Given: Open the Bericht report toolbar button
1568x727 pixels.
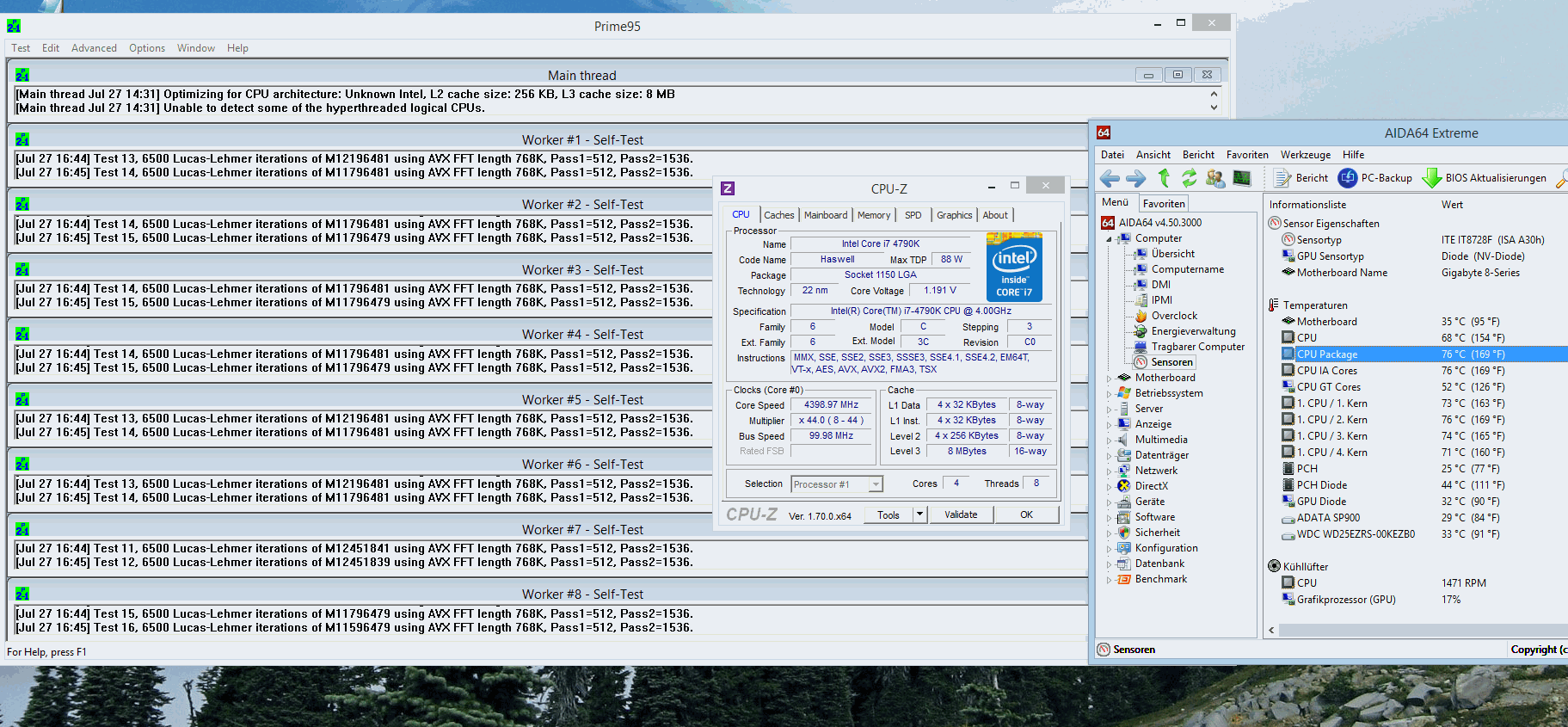Looking at the screenshot, I should (x=1301, y=178).
